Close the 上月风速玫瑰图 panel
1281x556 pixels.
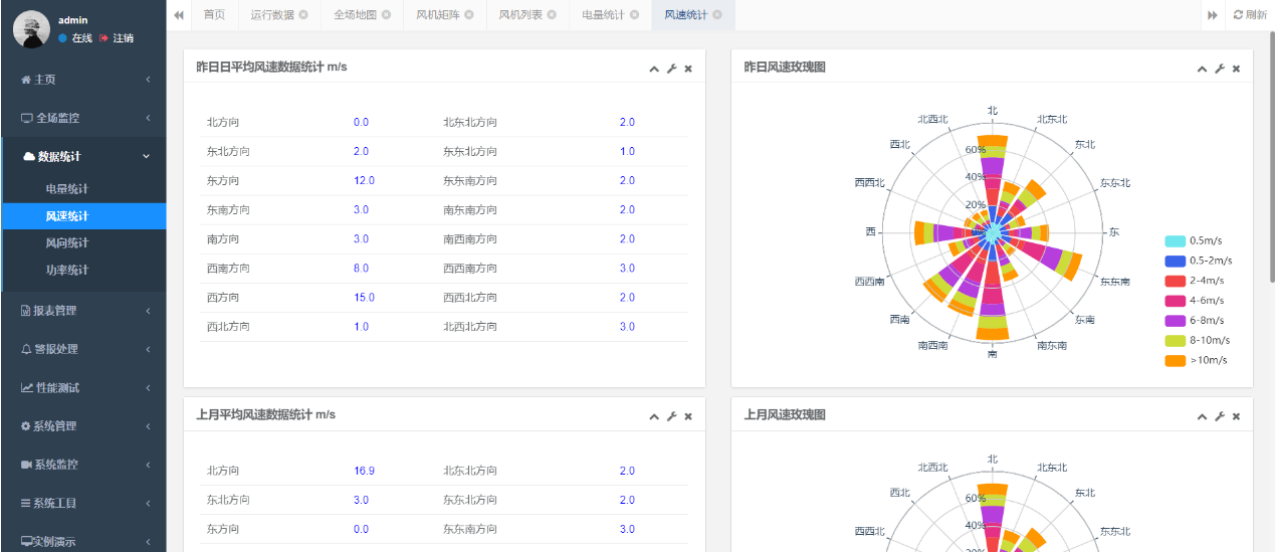tap(1236, 417)
